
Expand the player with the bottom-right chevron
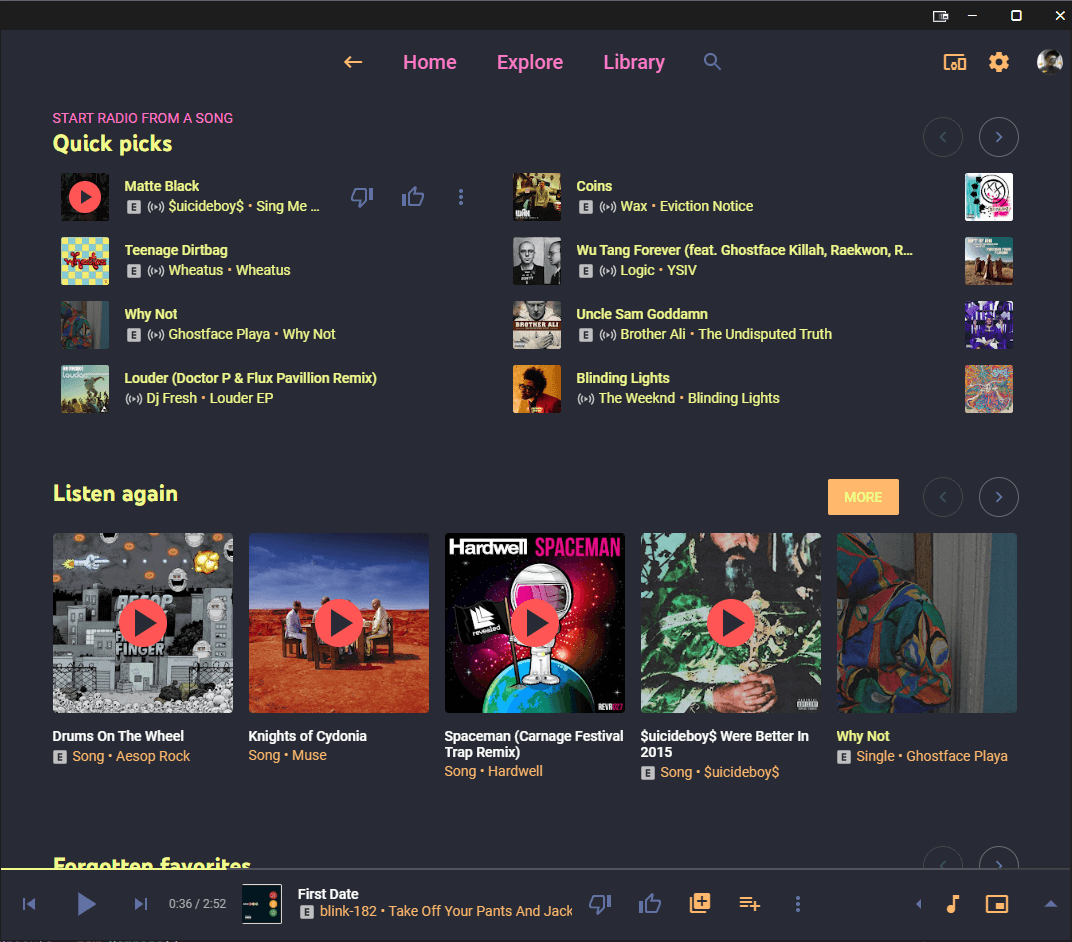1050,903
